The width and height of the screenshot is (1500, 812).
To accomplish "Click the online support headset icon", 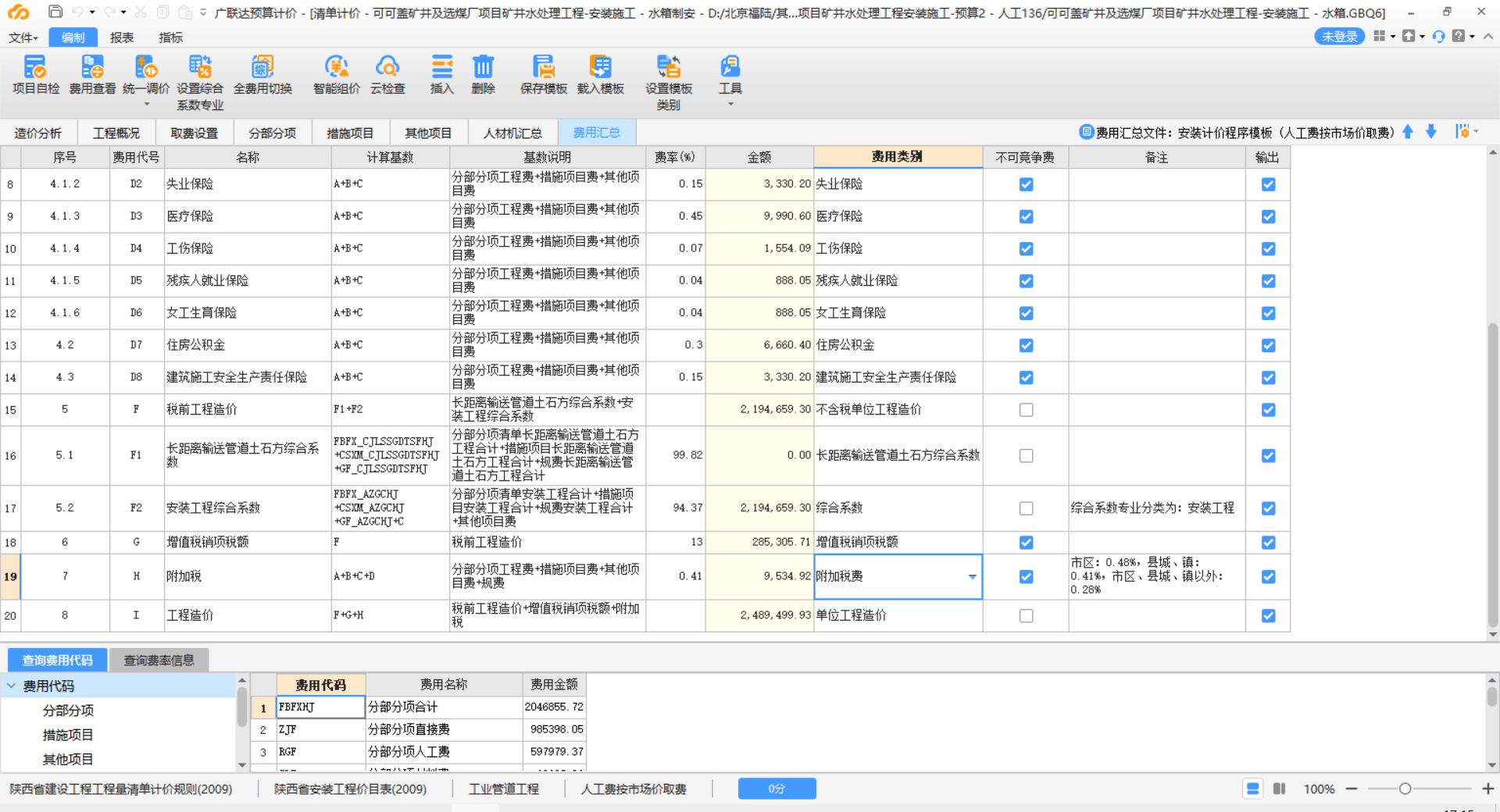I will [1439, 36].
